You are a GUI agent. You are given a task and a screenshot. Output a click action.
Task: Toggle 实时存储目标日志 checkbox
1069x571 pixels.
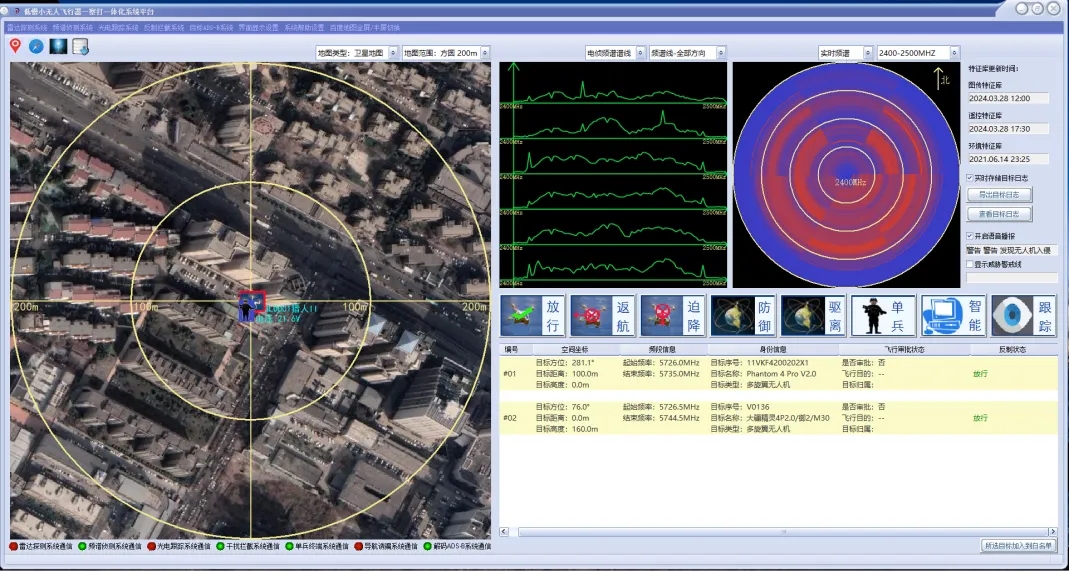971,178
